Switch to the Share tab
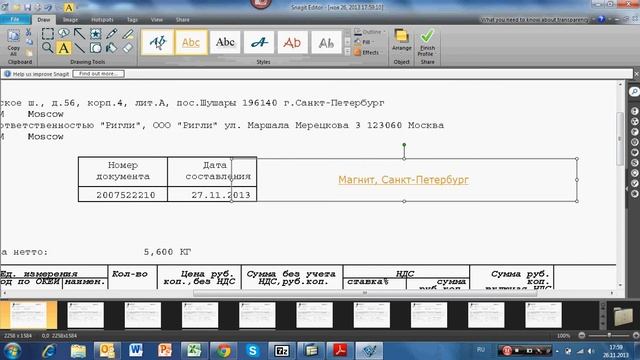 click(x=182, y=20)
